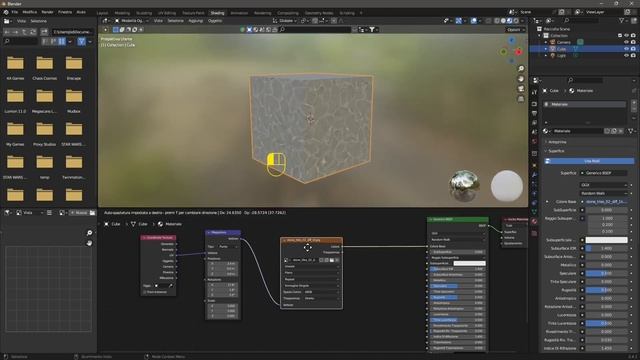
Task: Disable Cube in renders camera icon
Action: click(x=633, y=49)
